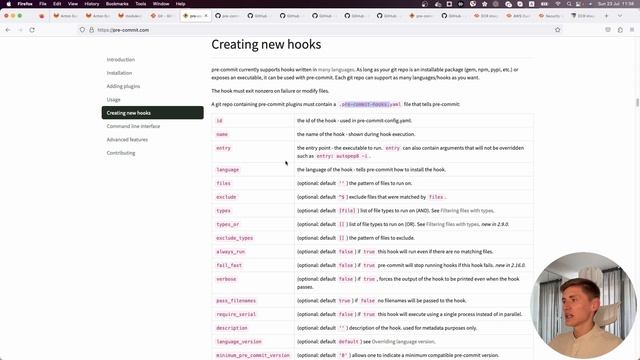Click the 'pass_filenames' table key
The width and height of the screenshot is (640, 360).
(236, 301)
